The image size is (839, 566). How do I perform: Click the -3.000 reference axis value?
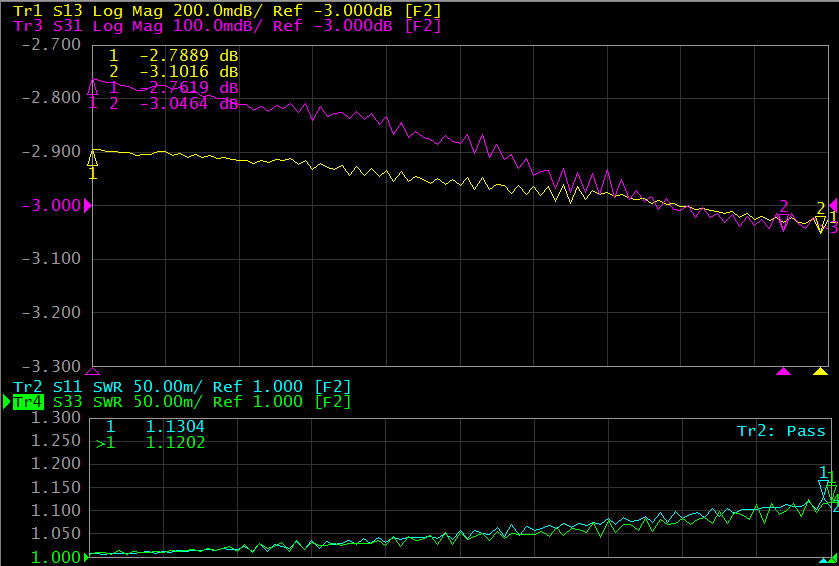[51, 205]
